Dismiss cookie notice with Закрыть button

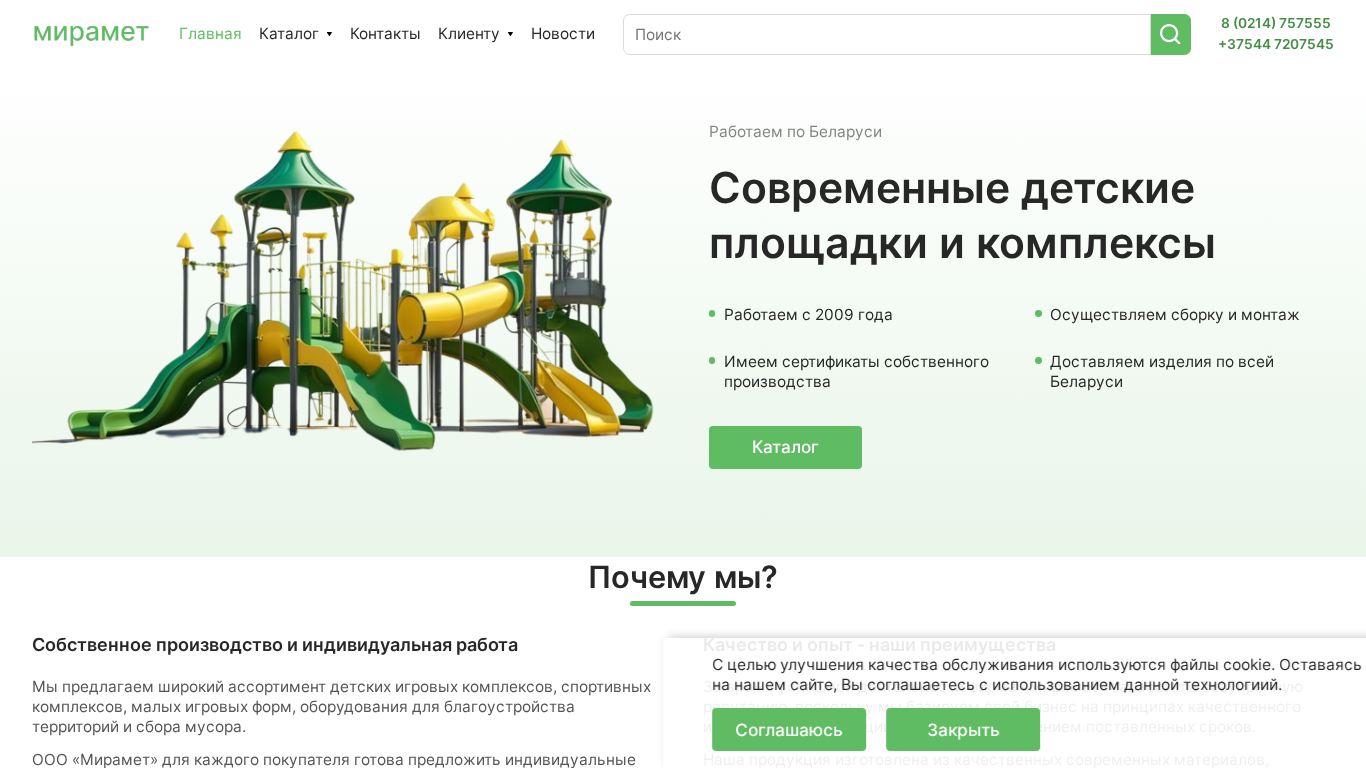click(963, 730)
